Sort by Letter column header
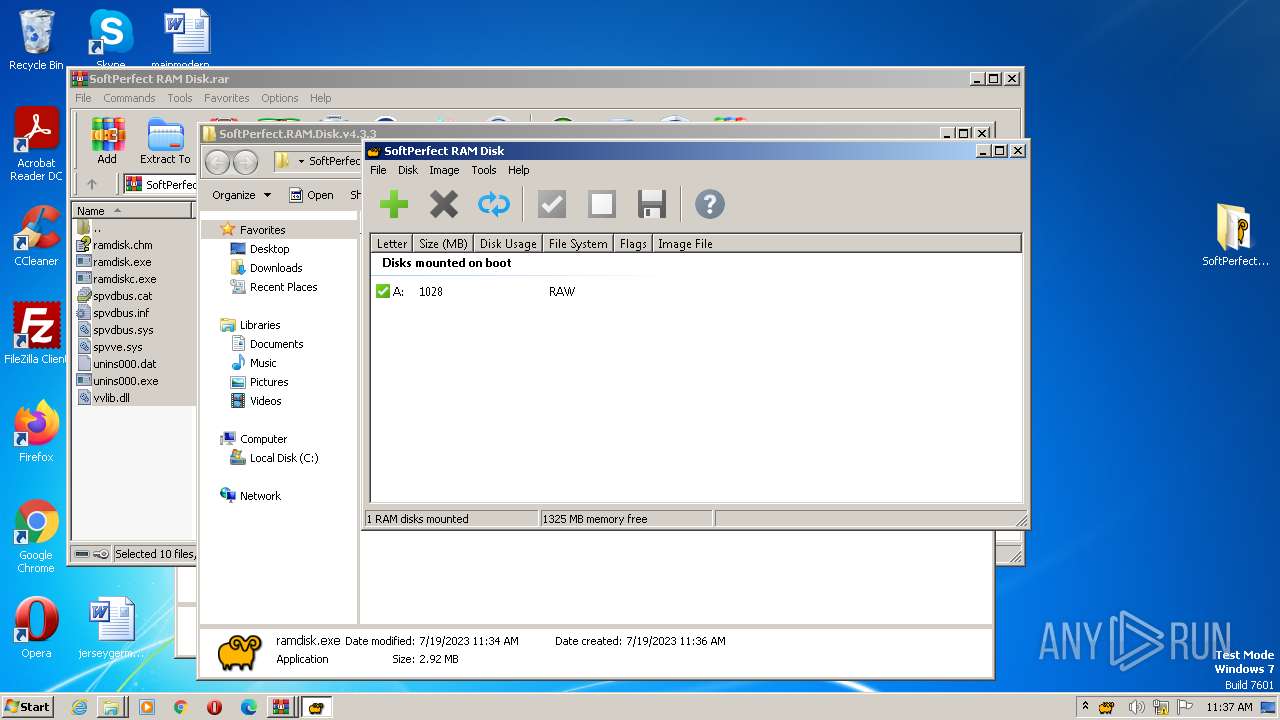 point(391,243)
